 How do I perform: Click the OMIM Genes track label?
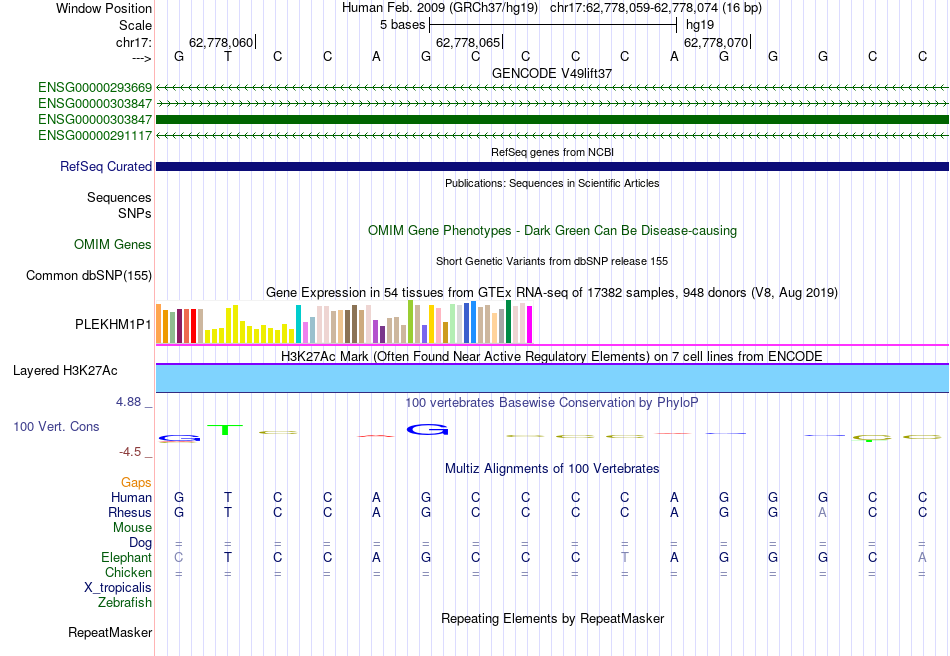click(x=112, y=245)
